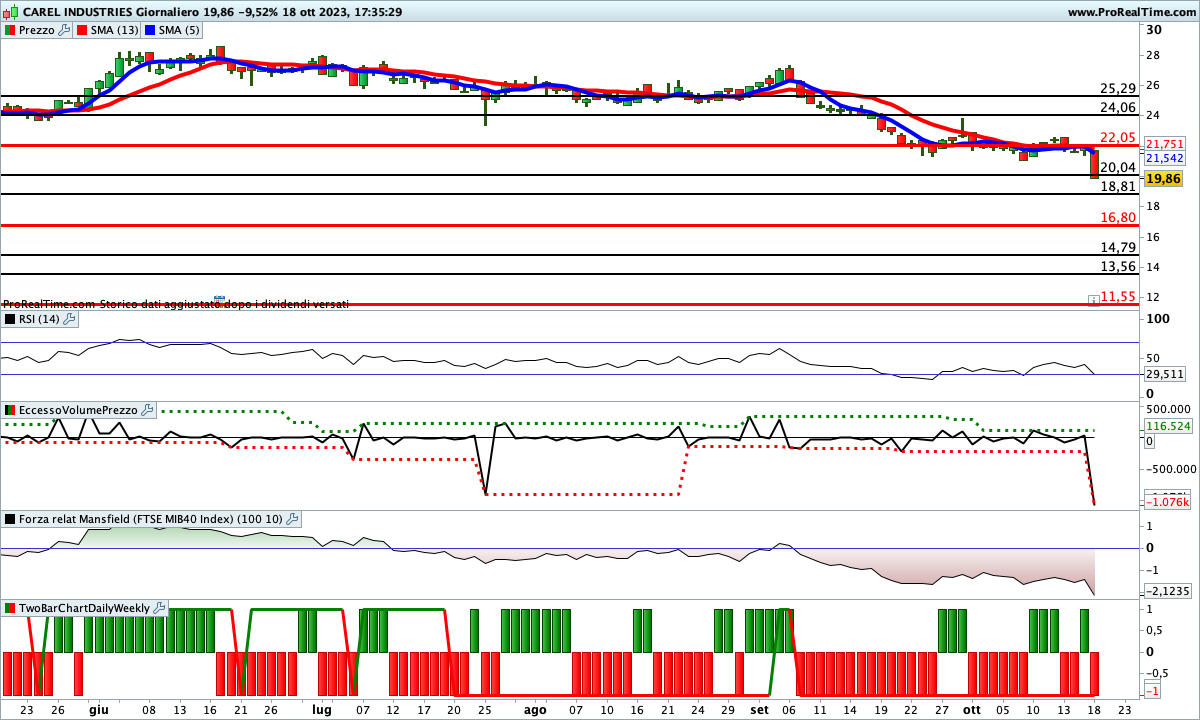Click the 'ott' marker on the date axis
The width and height of the screenshot is (1200, 720).
point(970,709)
